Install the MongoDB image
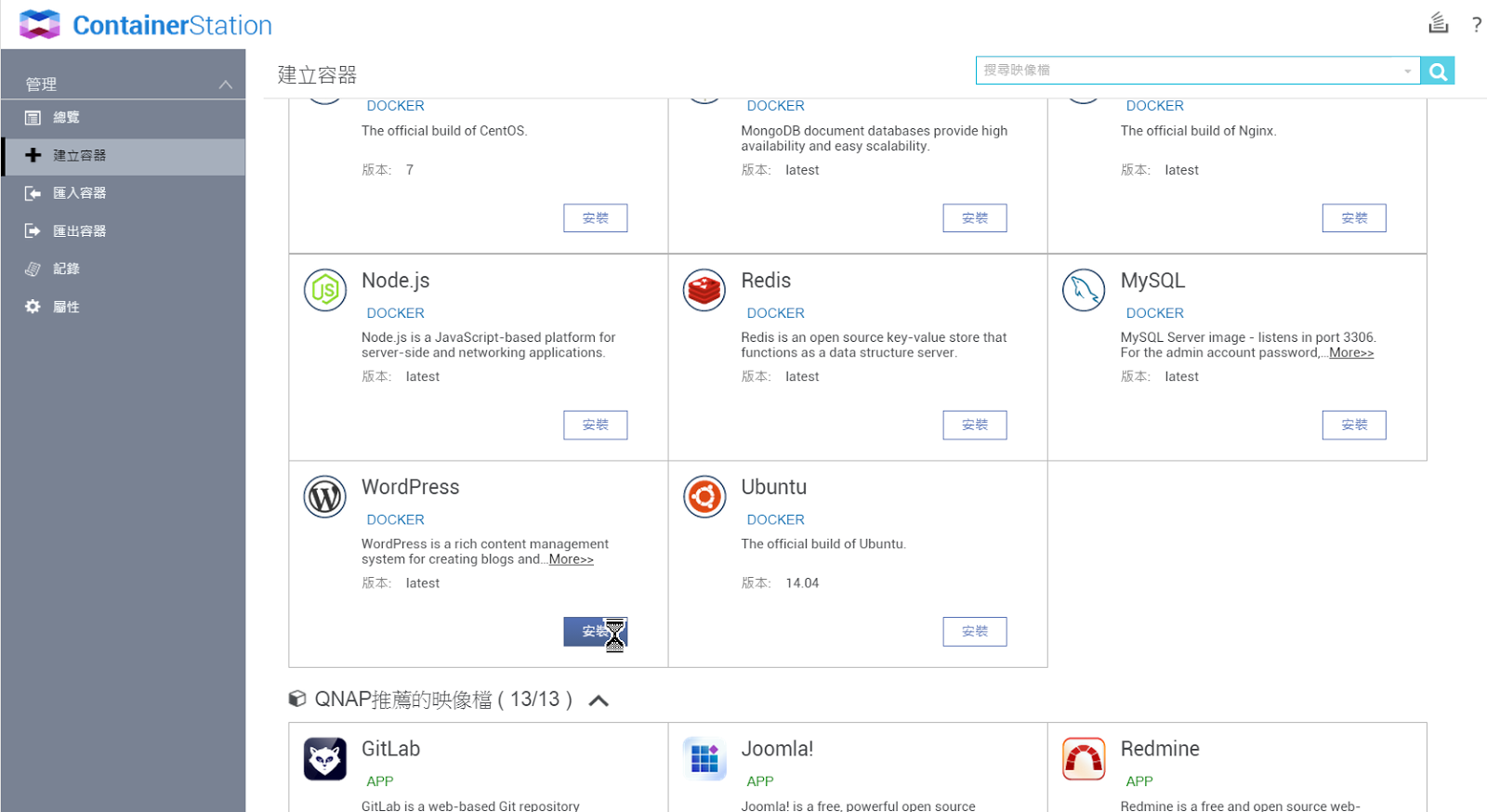This screenshot has height=812, width=1487. click(x=975, y=218)
